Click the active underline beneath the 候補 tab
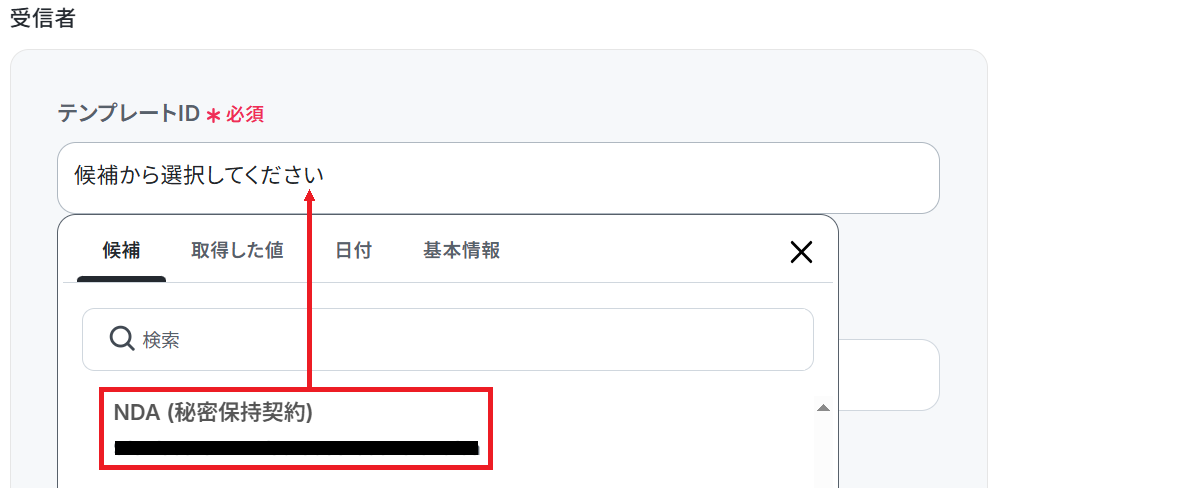Screen dimensions: 1202x488 click(x=121, y=279)
